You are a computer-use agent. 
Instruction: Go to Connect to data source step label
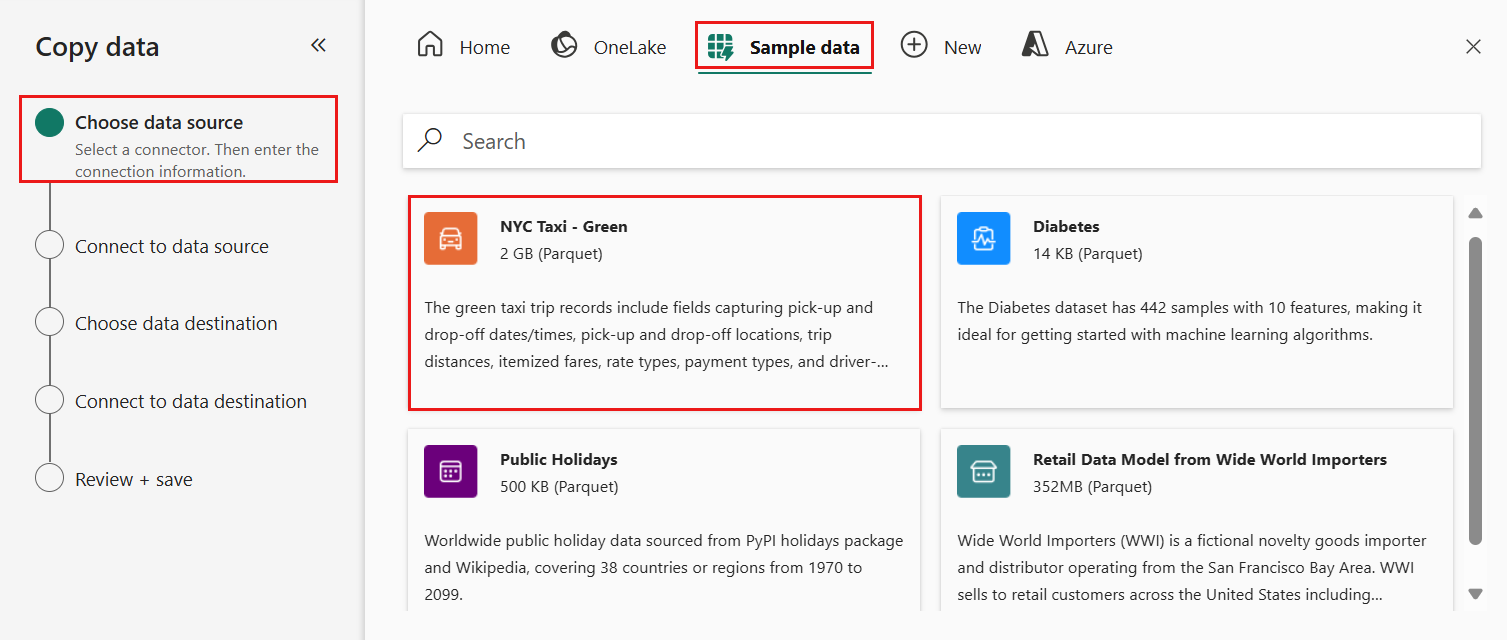click(172, 246)
